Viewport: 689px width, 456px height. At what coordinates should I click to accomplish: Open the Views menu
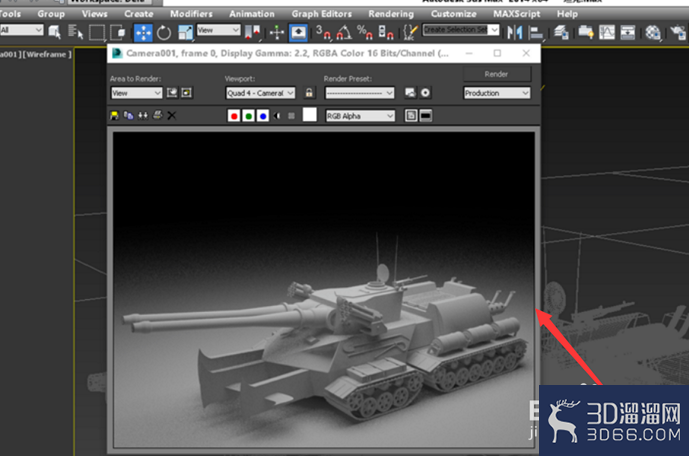tap(94, 14)
